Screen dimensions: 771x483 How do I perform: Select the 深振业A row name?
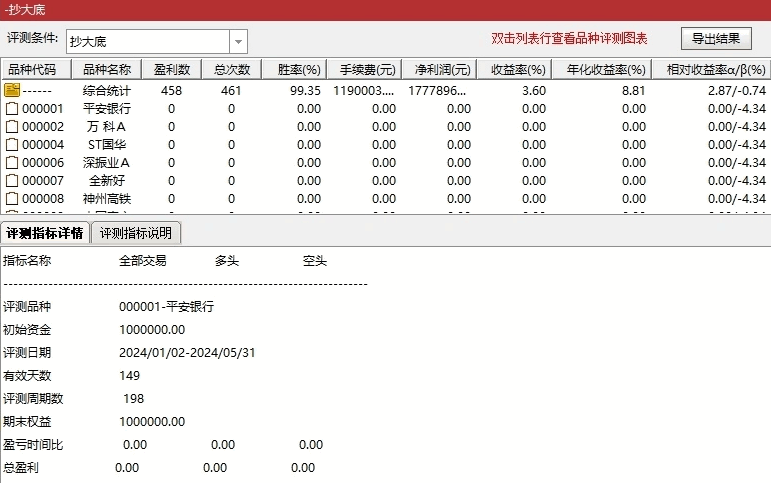(106, 163)
